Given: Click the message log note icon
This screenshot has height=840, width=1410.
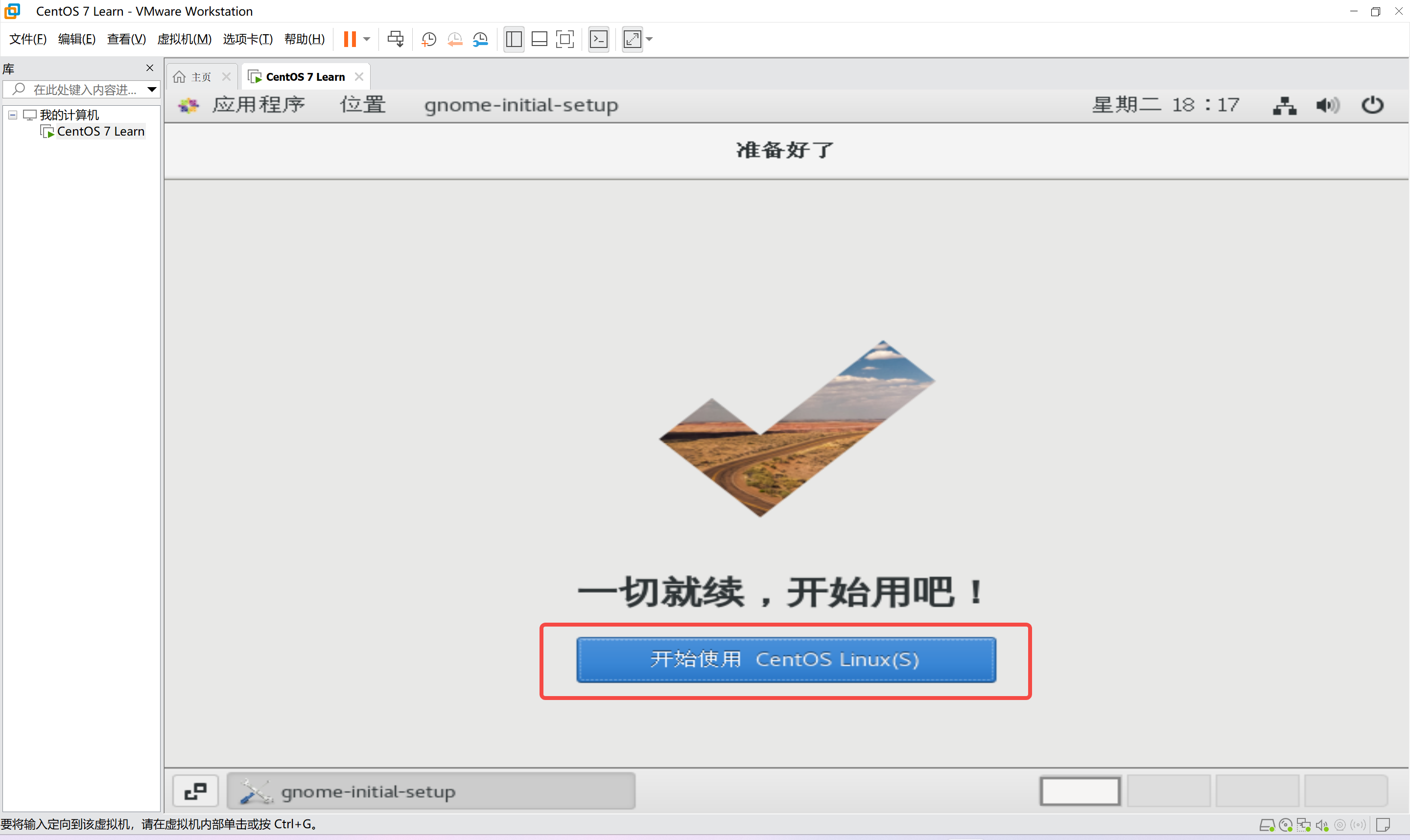Looking at the screenshot, I should [x=1384, y=825].
